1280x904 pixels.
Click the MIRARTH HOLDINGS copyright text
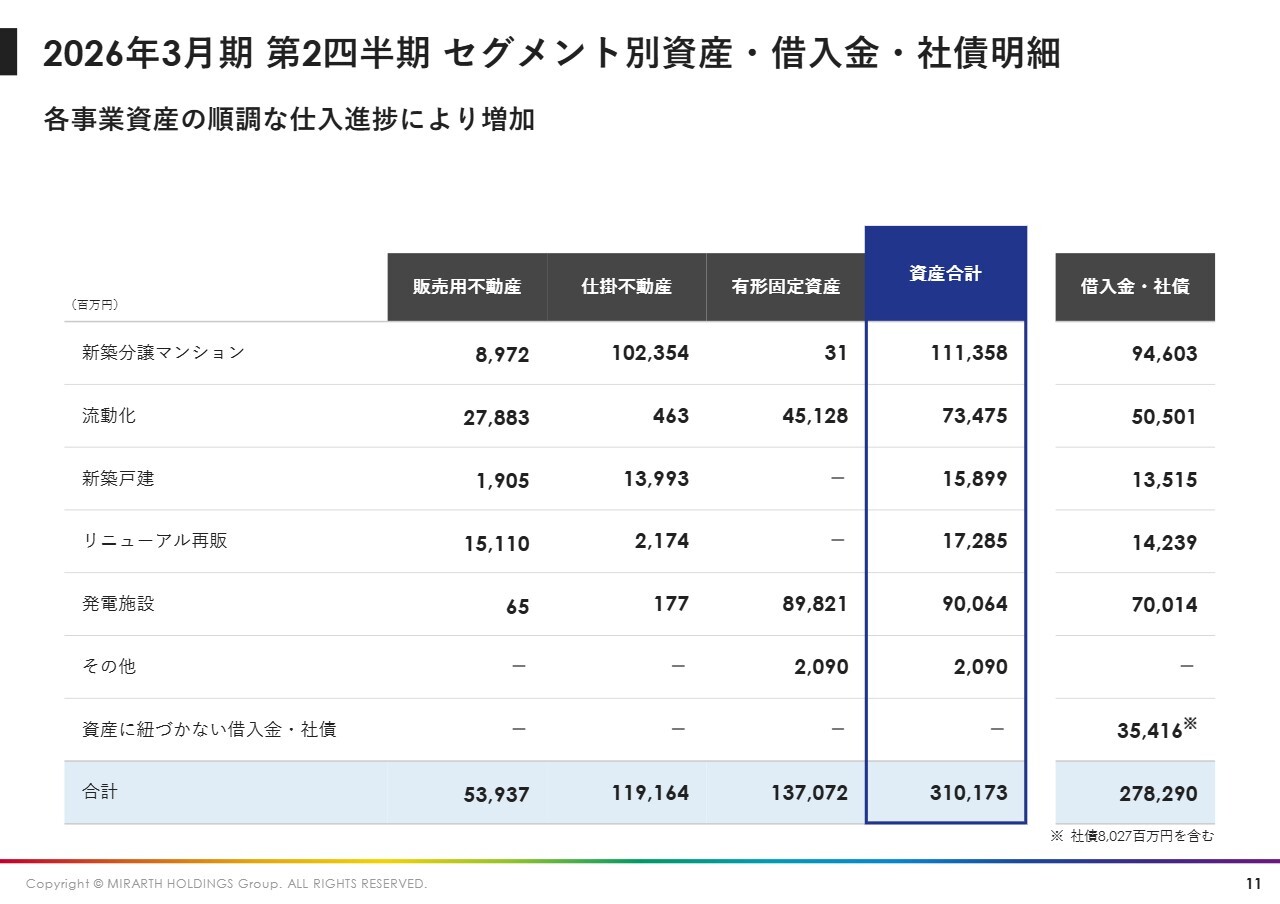(226, 884)
